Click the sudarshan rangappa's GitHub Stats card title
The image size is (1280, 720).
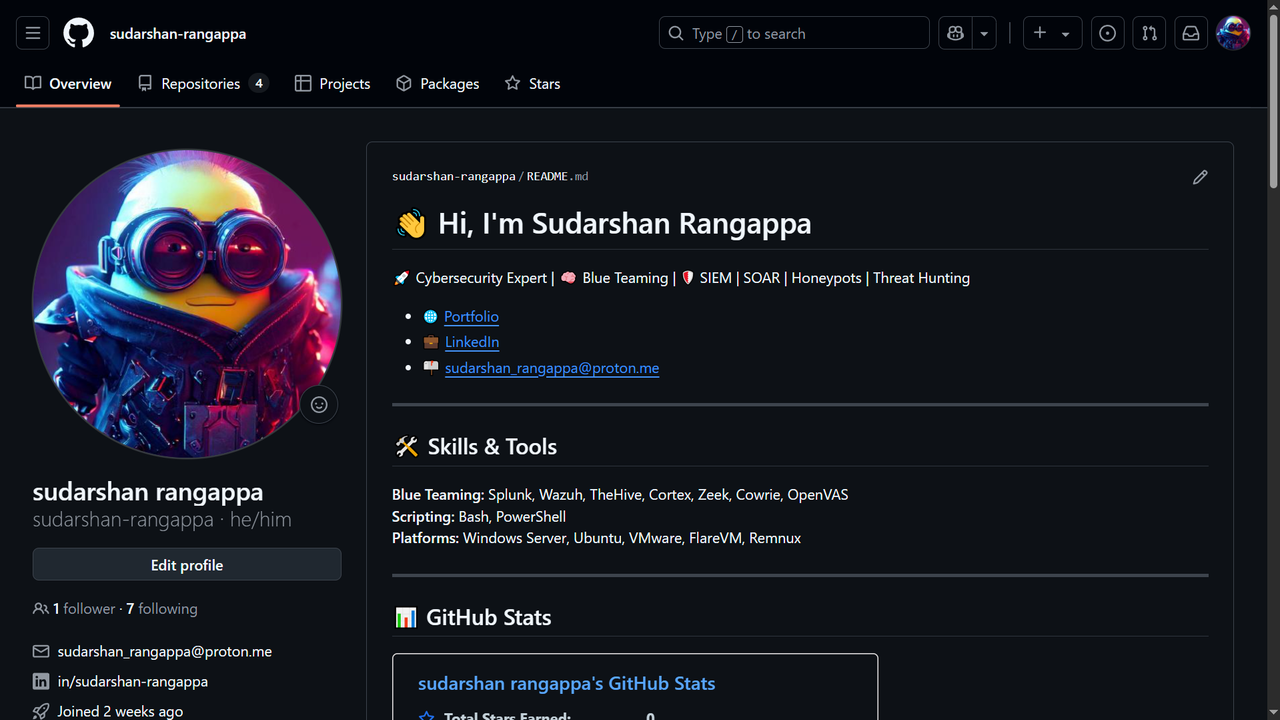click(x=567, y=684)
